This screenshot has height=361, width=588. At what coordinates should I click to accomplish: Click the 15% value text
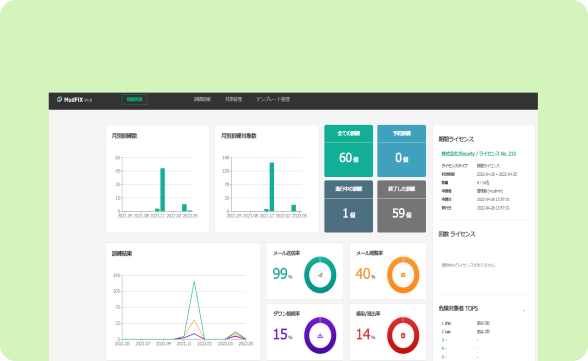click(x=282, y=334)
